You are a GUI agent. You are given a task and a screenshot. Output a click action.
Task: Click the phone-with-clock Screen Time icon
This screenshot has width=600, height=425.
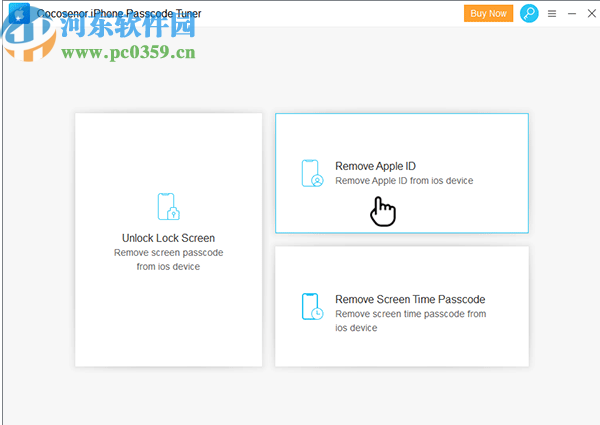click(312, 306)
